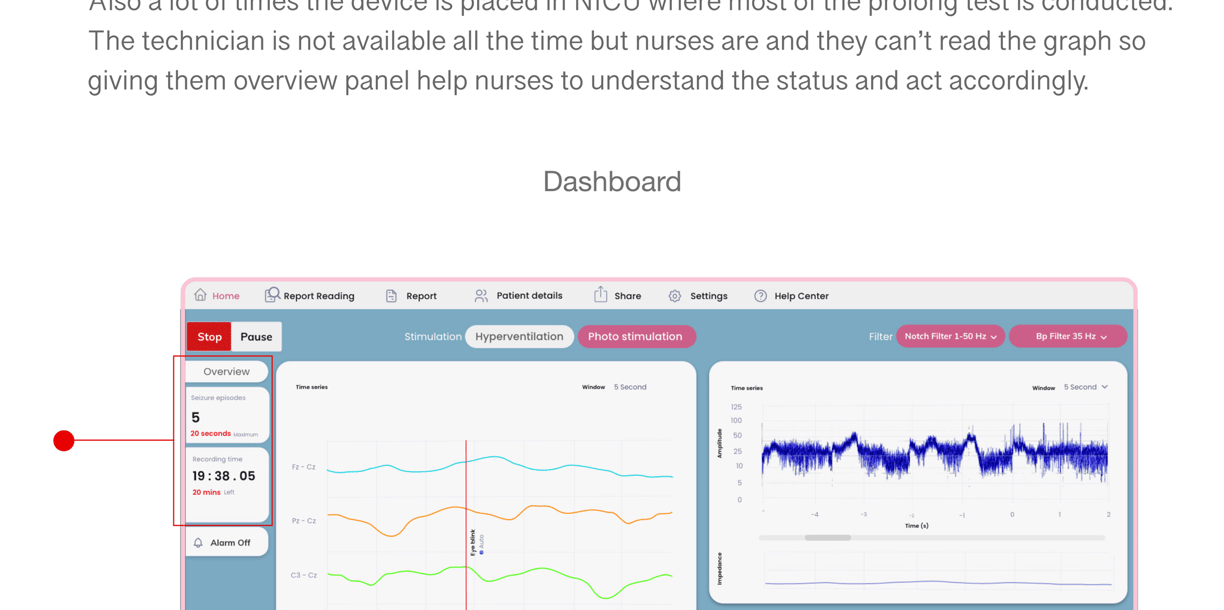
Task: Expand the Bp Filter 35 Hz dropdown
Action: 1068,337
